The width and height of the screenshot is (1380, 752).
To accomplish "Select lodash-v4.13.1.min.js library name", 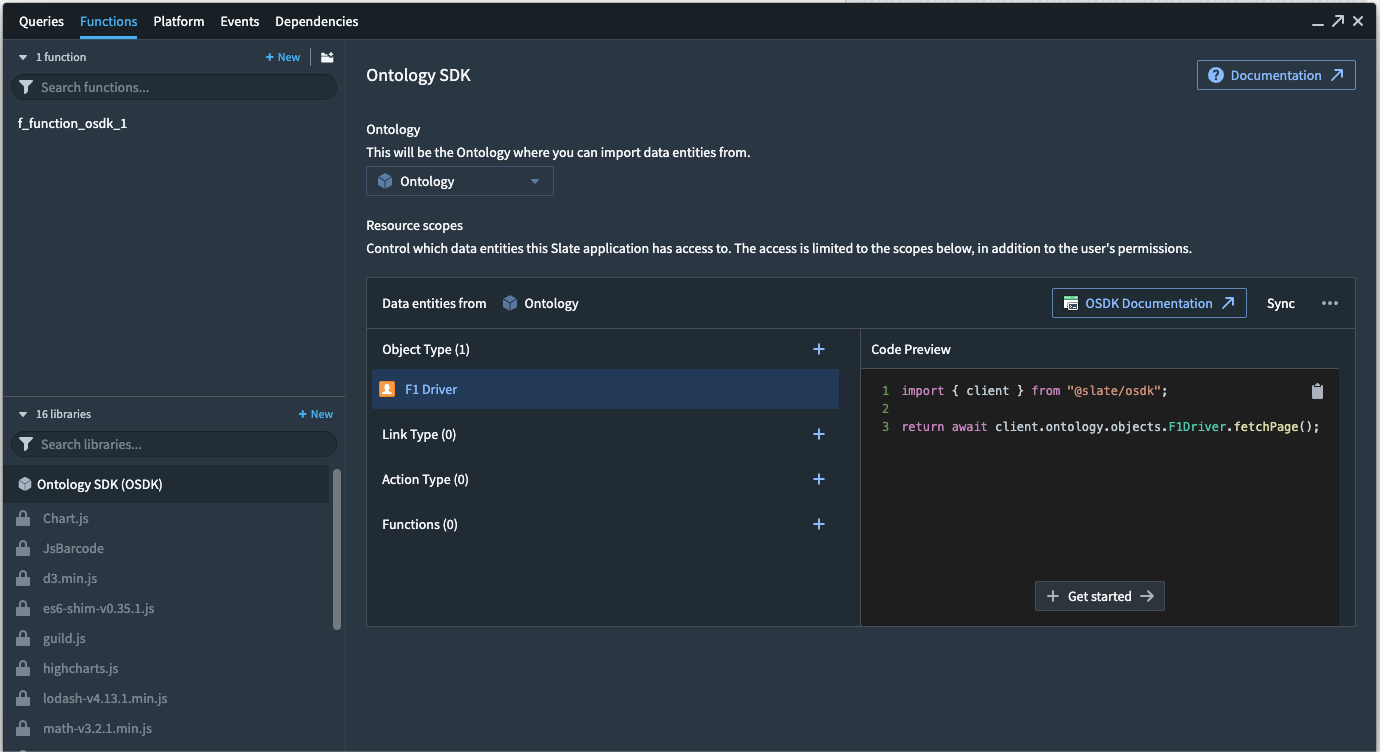I will [105, 698].
